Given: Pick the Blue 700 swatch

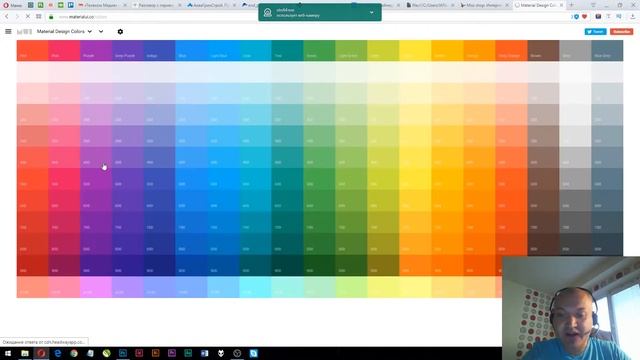Looking at the screenshot, I should [191, 222].
